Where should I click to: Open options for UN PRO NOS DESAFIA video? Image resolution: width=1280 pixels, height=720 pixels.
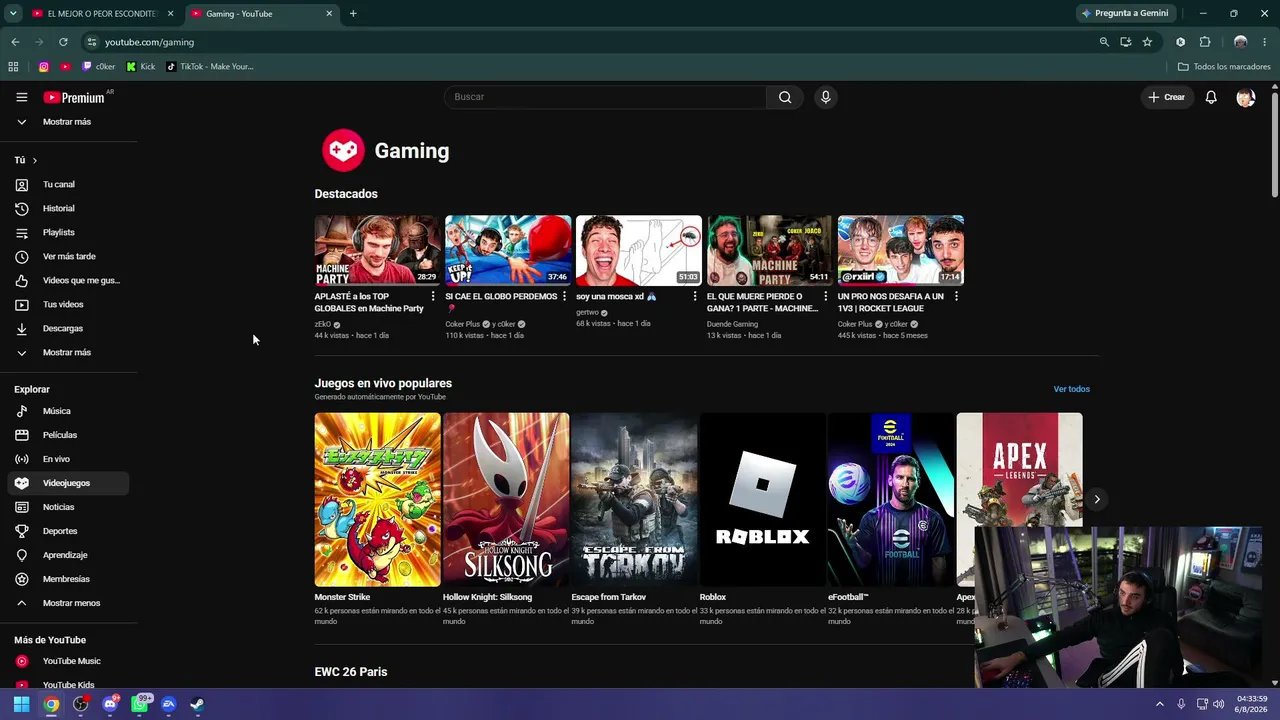(x=956, y=297)
